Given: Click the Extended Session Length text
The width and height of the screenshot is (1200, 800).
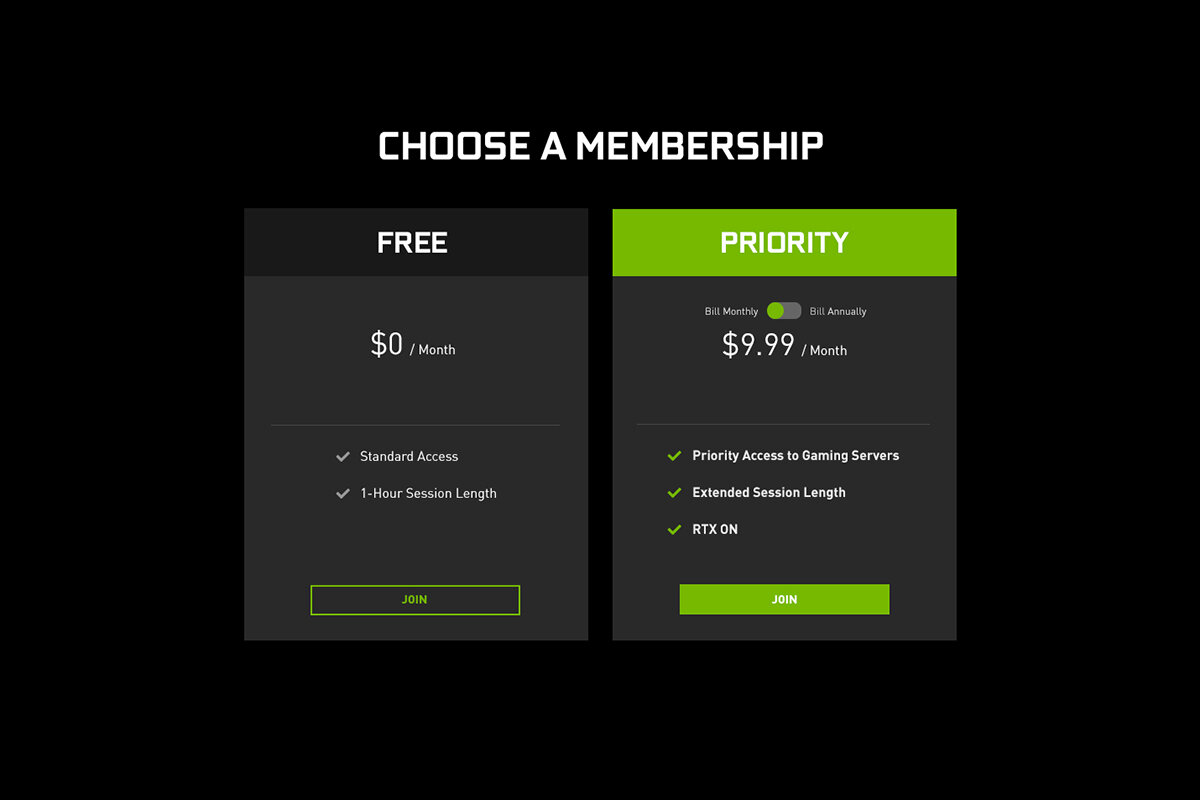Looking at the screenshot, I should point(769,493).
